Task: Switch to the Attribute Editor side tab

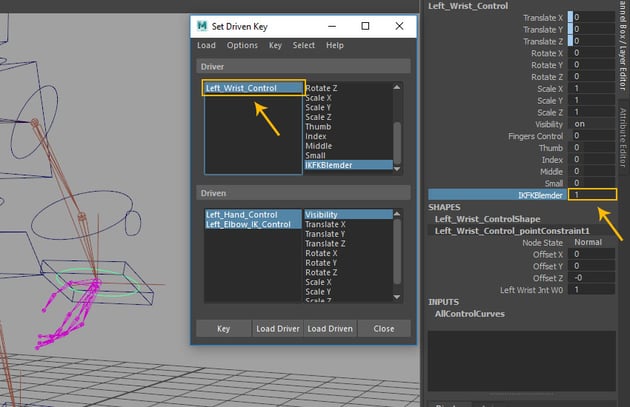Action: (x=622, y=138)
